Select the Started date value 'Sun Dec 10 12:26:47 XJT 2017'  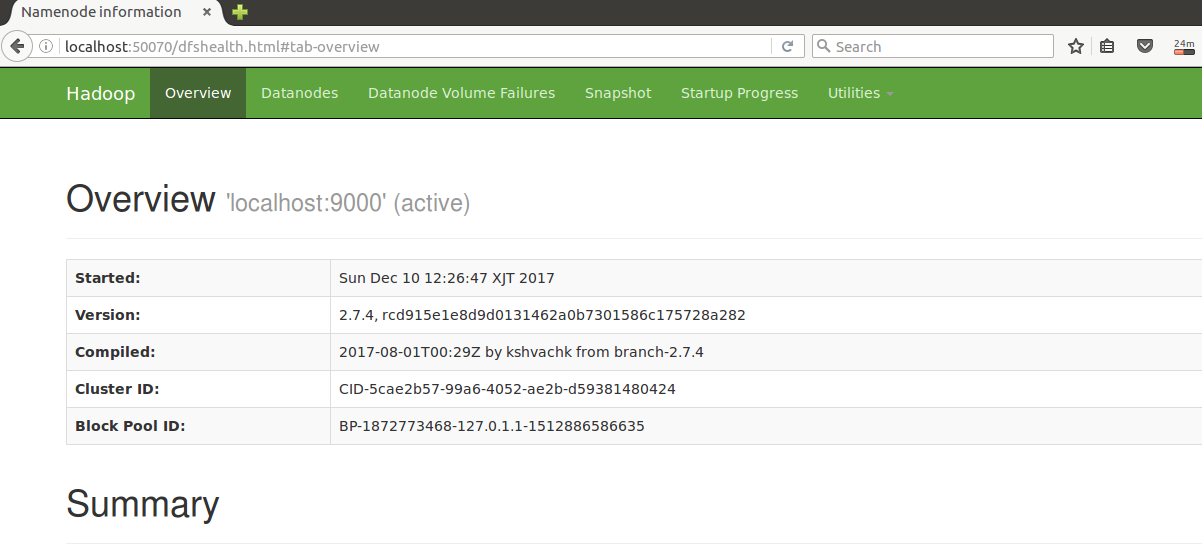point(447,278)
